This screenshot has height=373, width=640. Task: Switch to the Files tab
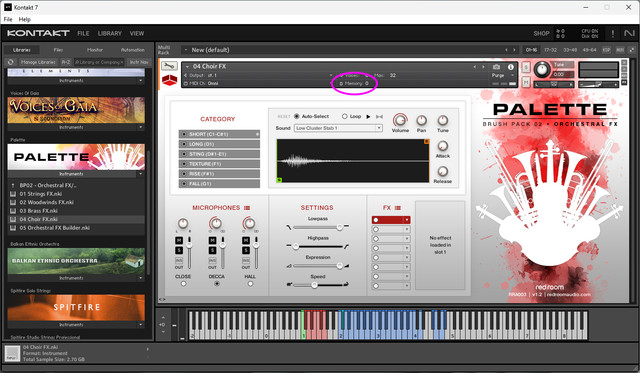pos(58,50)
